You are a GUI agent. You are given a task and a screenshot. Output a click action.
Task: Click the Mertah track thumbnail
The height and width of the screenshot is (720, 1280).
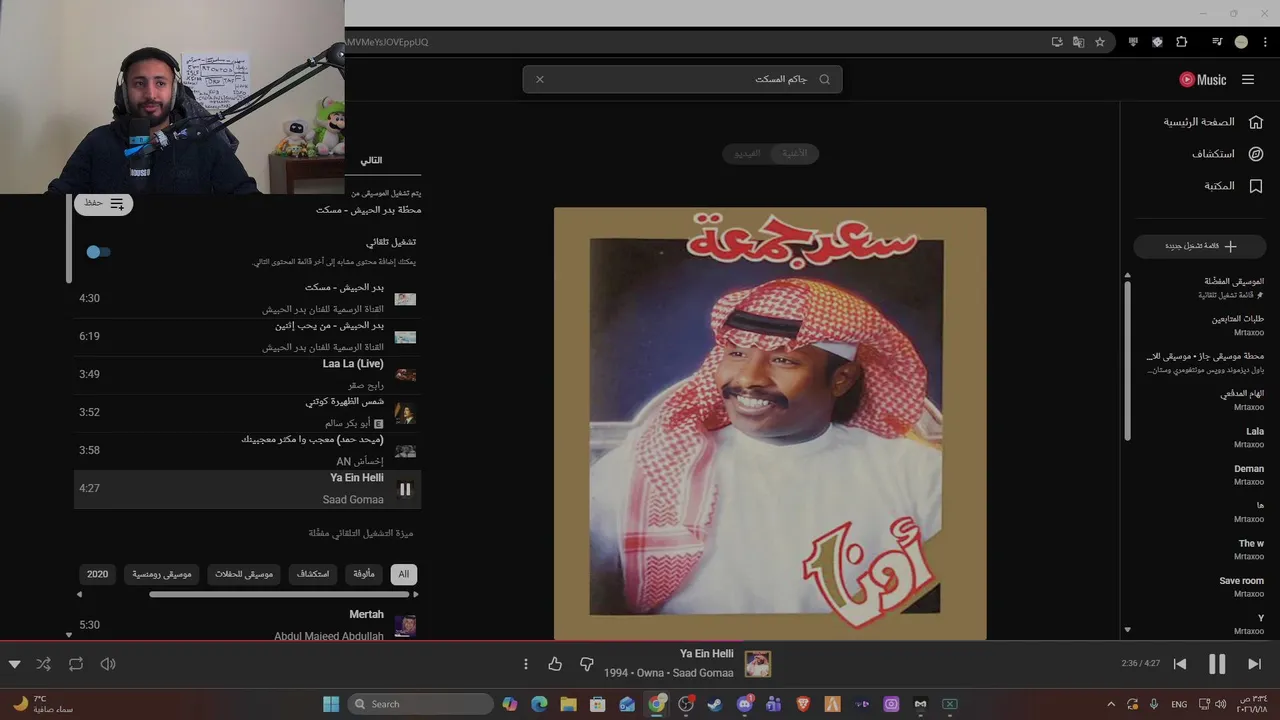click(x=405, y=626)
